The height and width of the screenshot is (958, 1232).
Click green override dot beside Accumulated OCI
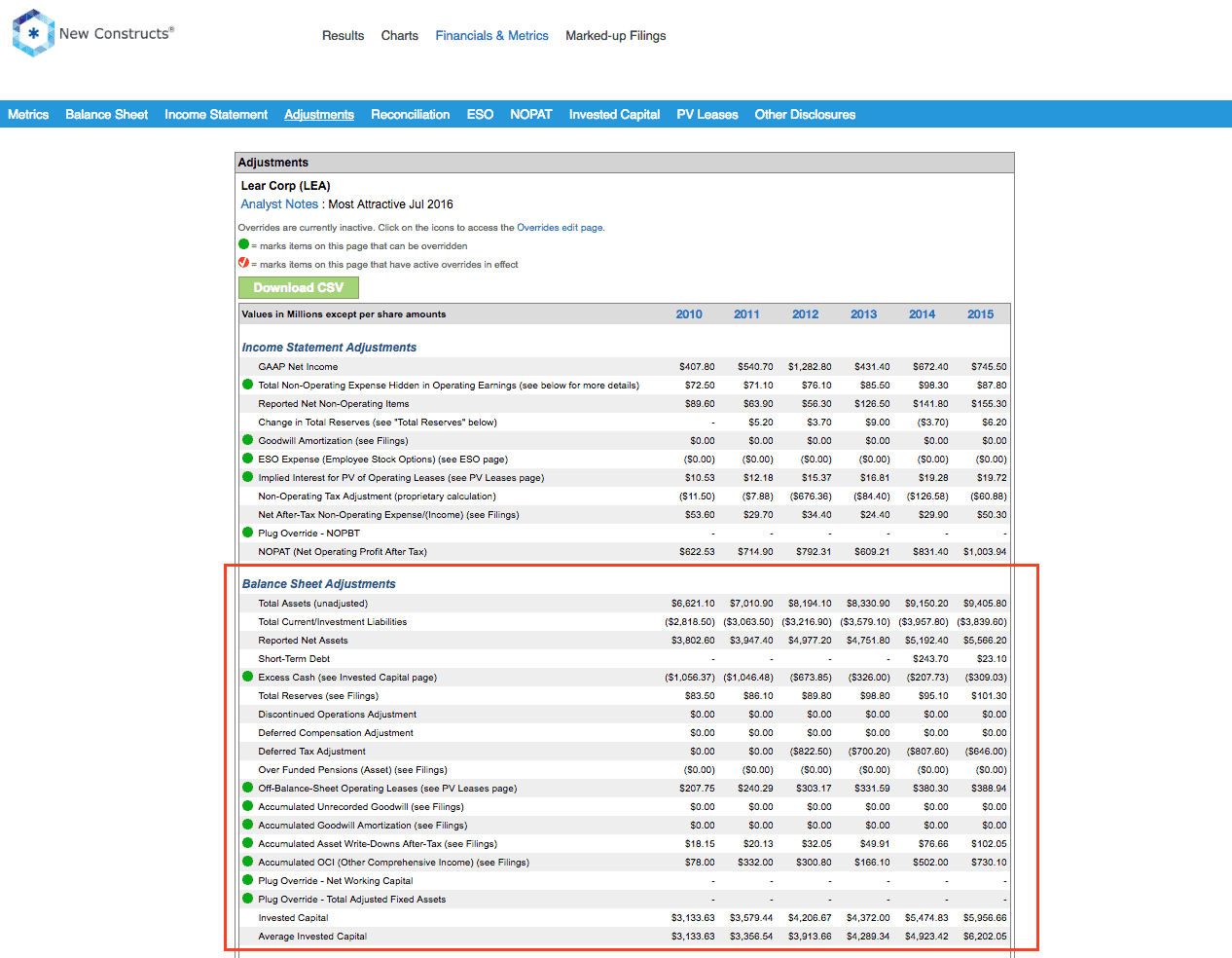coord(247,862)
